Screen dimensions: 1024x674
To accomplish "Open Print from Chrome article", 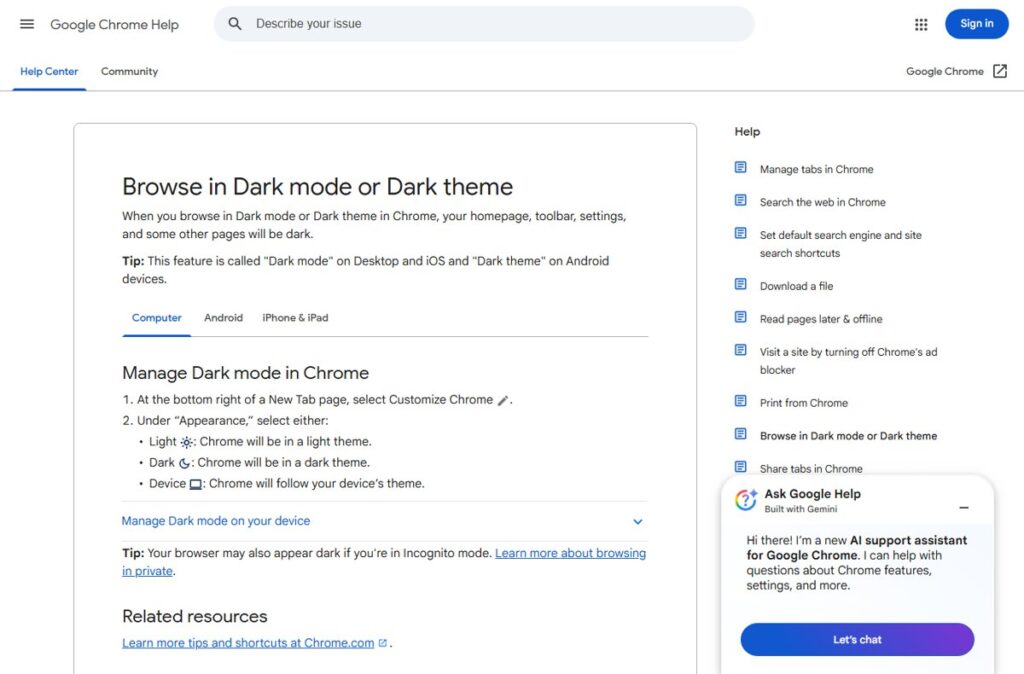I will (x=803, y=403).
